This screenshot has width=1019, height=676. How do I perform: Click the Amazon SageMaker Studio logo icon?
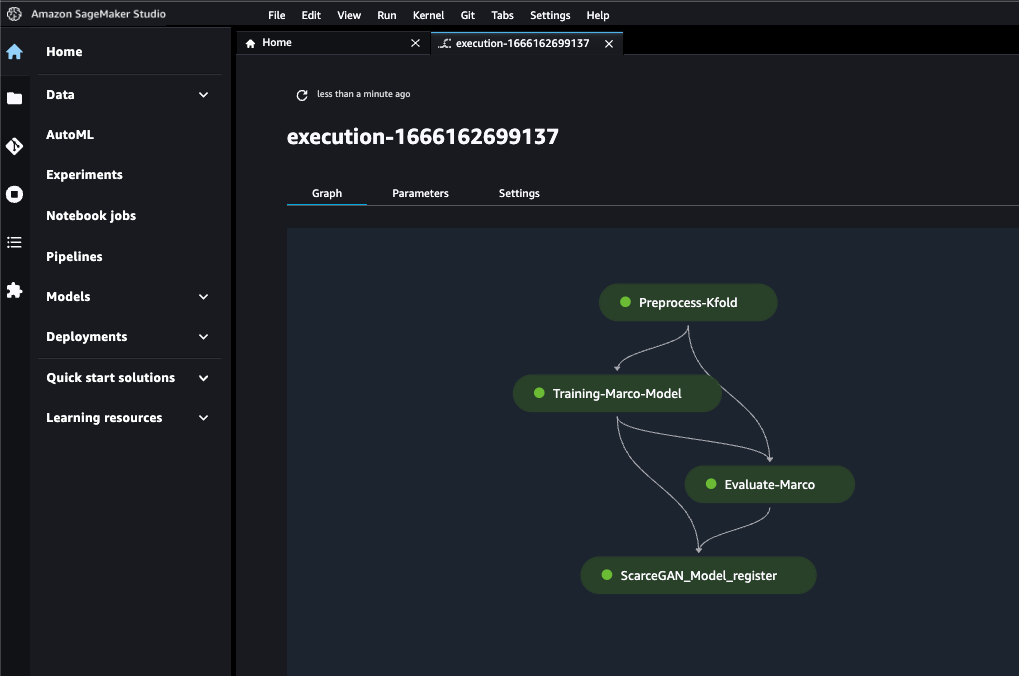click(14, 14)
